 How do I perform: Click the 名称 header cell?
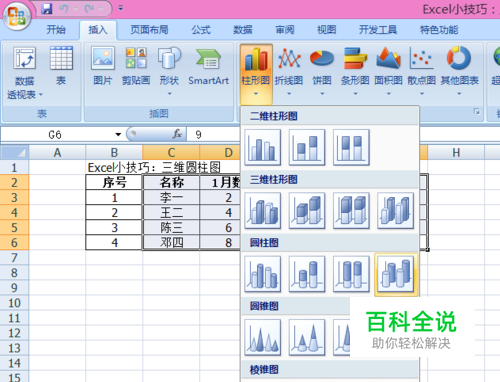coord(171,183)
